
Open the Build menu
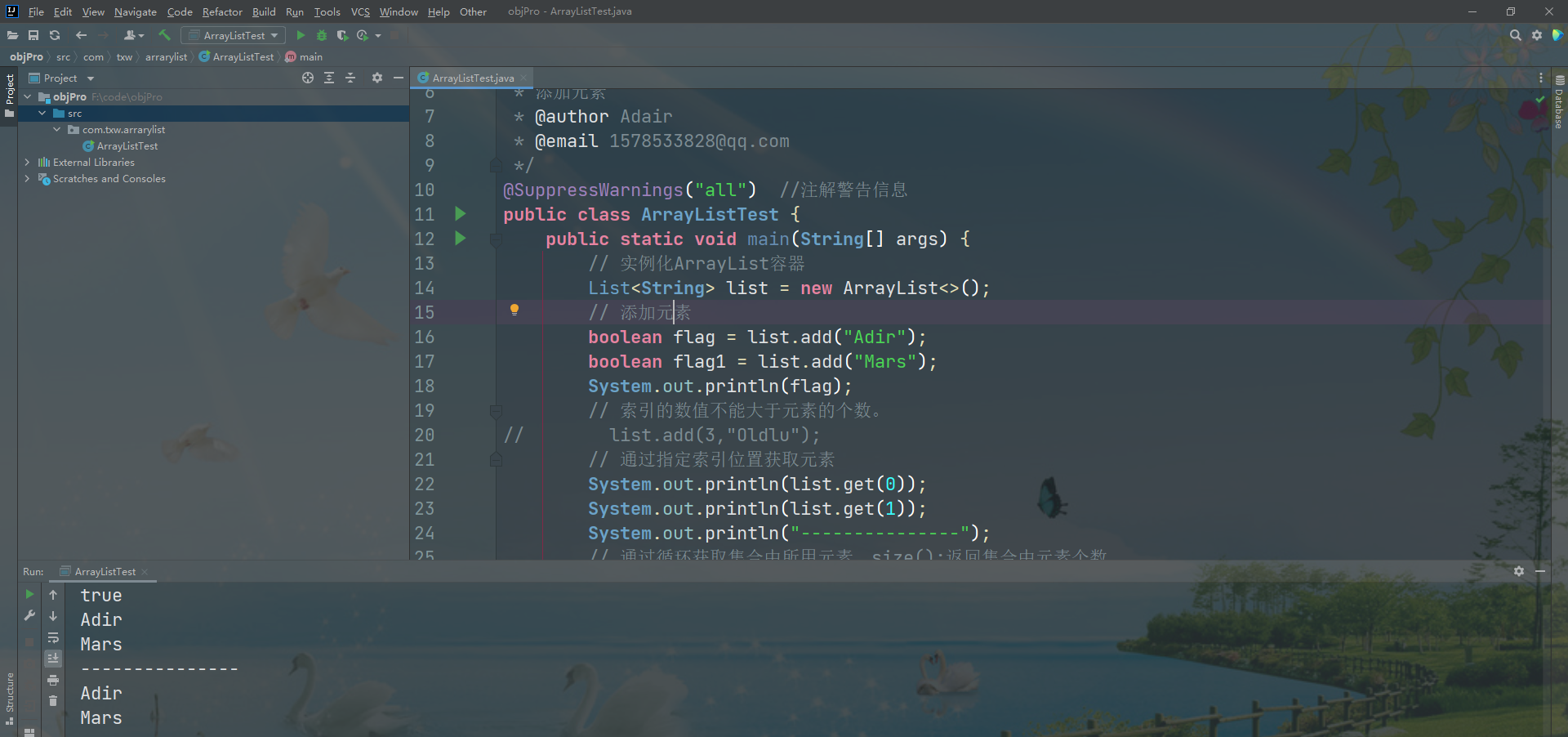click(264, 11)
